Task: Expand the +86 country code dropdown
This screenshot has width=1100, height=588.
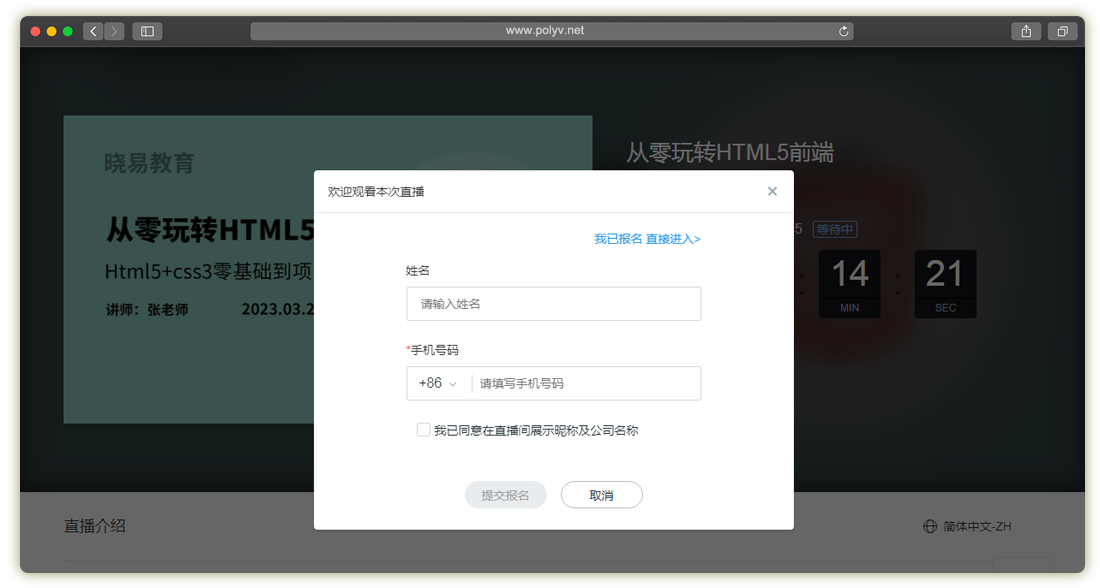Action: (438, 383)
